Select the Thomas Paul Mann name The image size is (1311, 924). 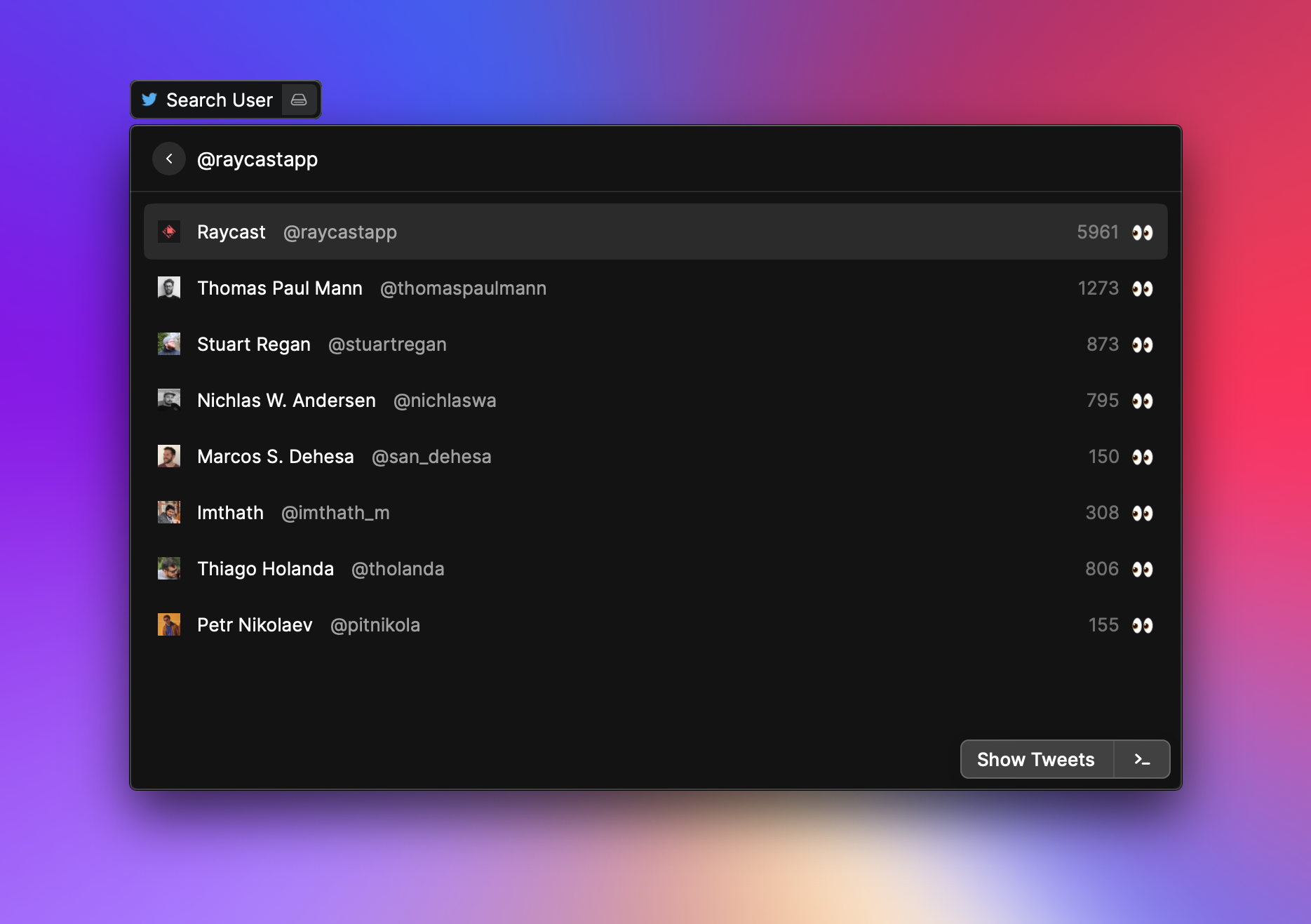(x=280, y=288)
